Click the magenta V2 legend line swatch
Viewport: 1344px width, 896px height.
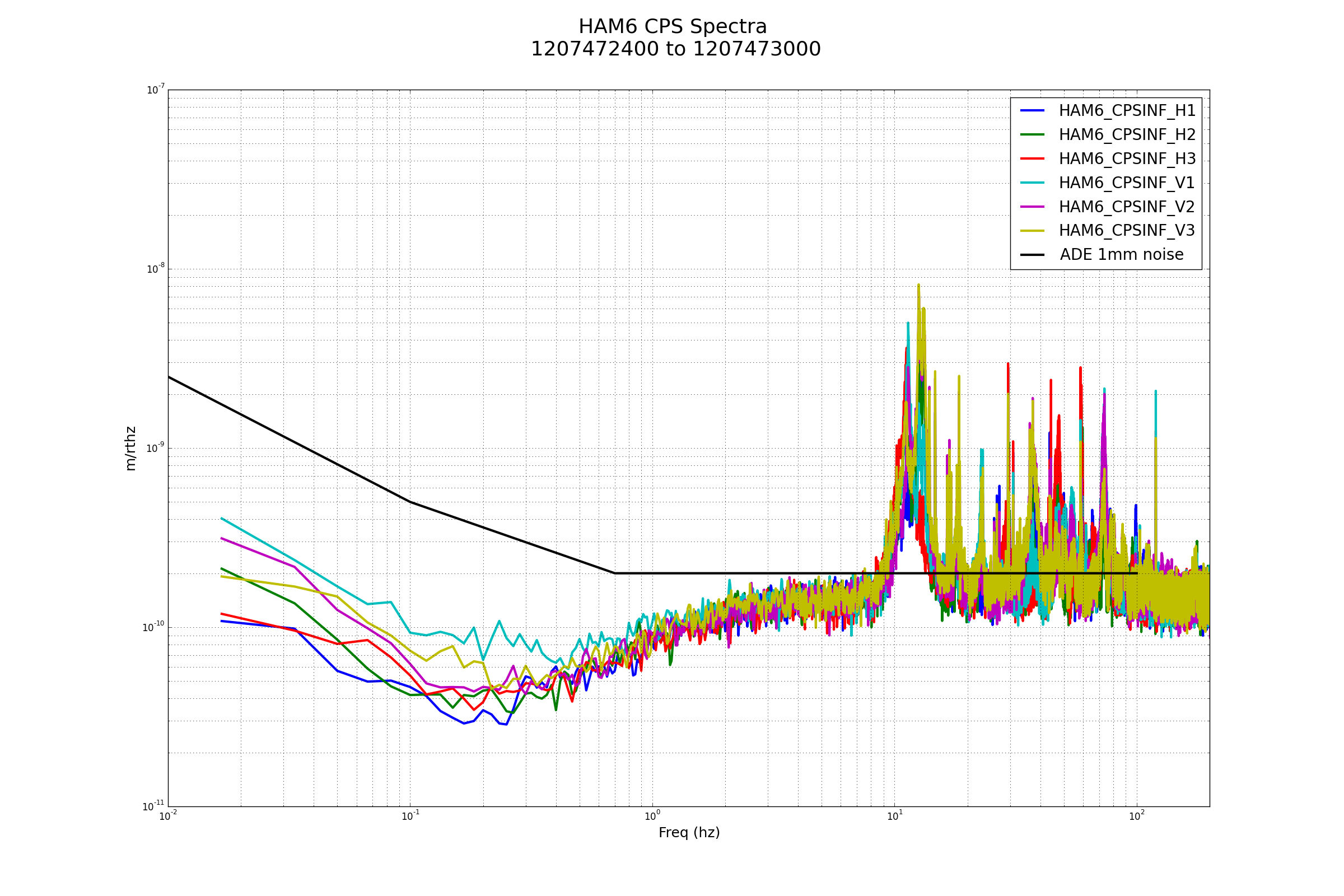(x=1032, y=206)
